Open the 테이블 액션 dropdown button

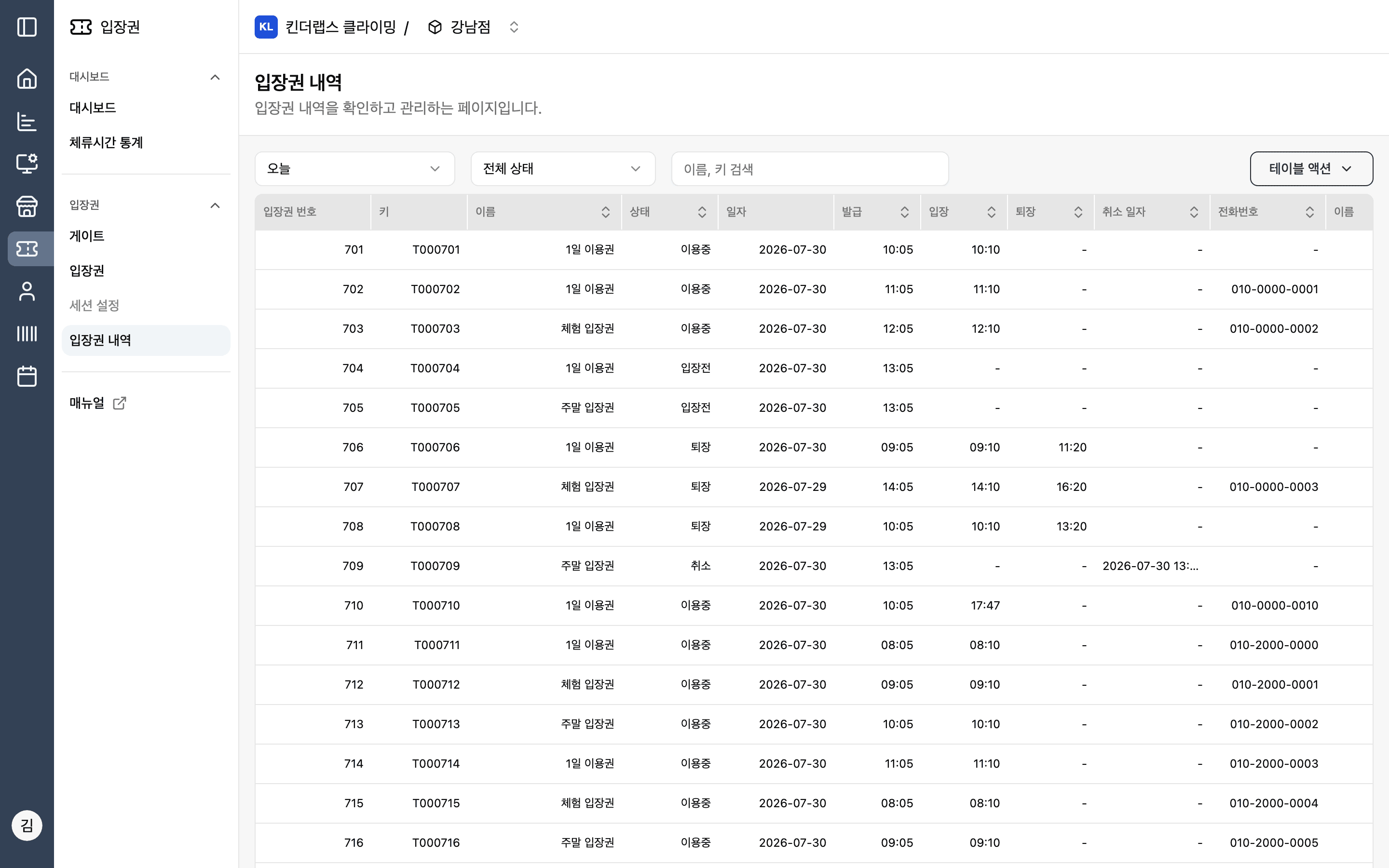[x=1311, y=169]
